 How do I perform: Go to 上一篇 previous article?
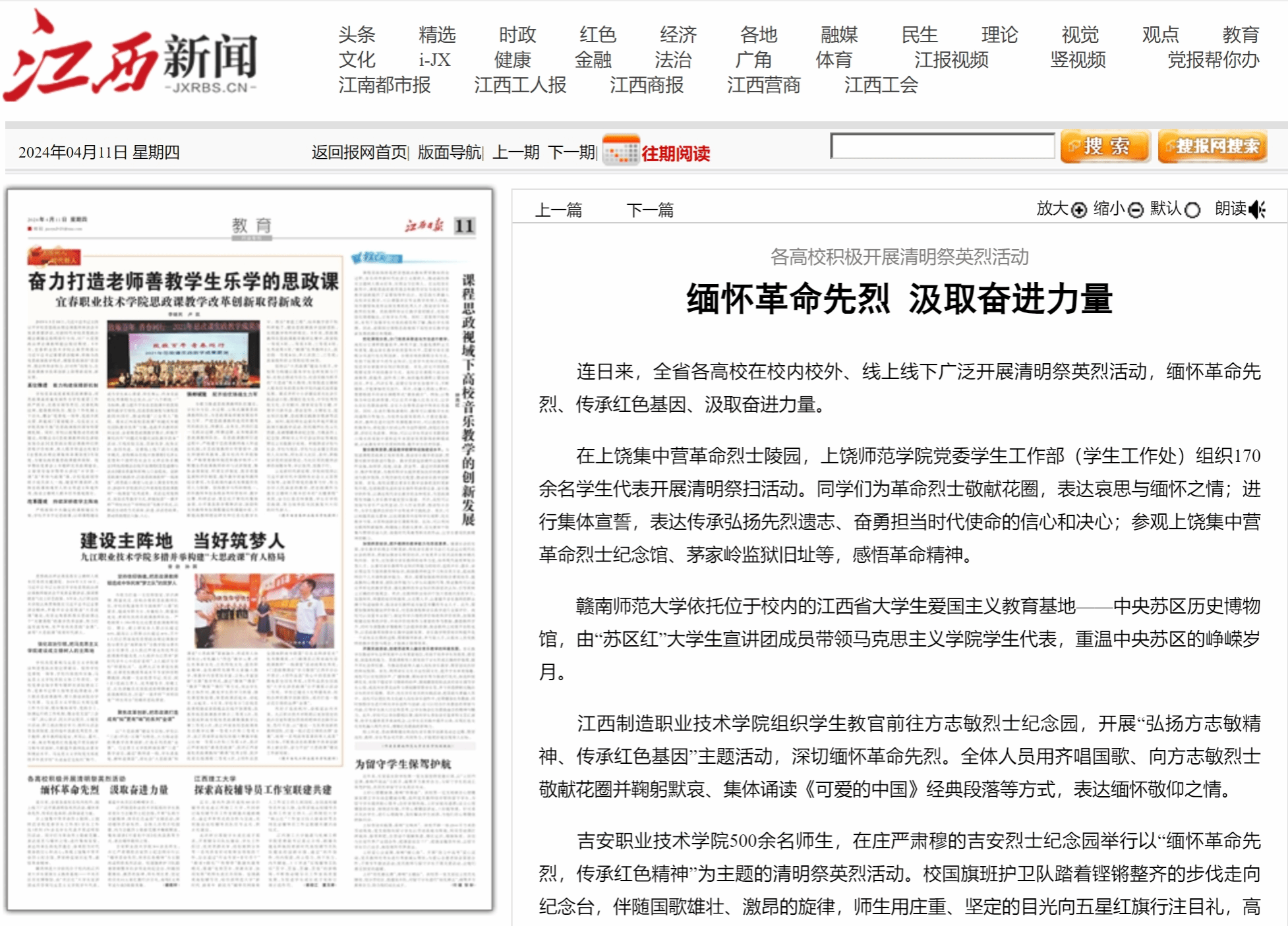point(558,210)
